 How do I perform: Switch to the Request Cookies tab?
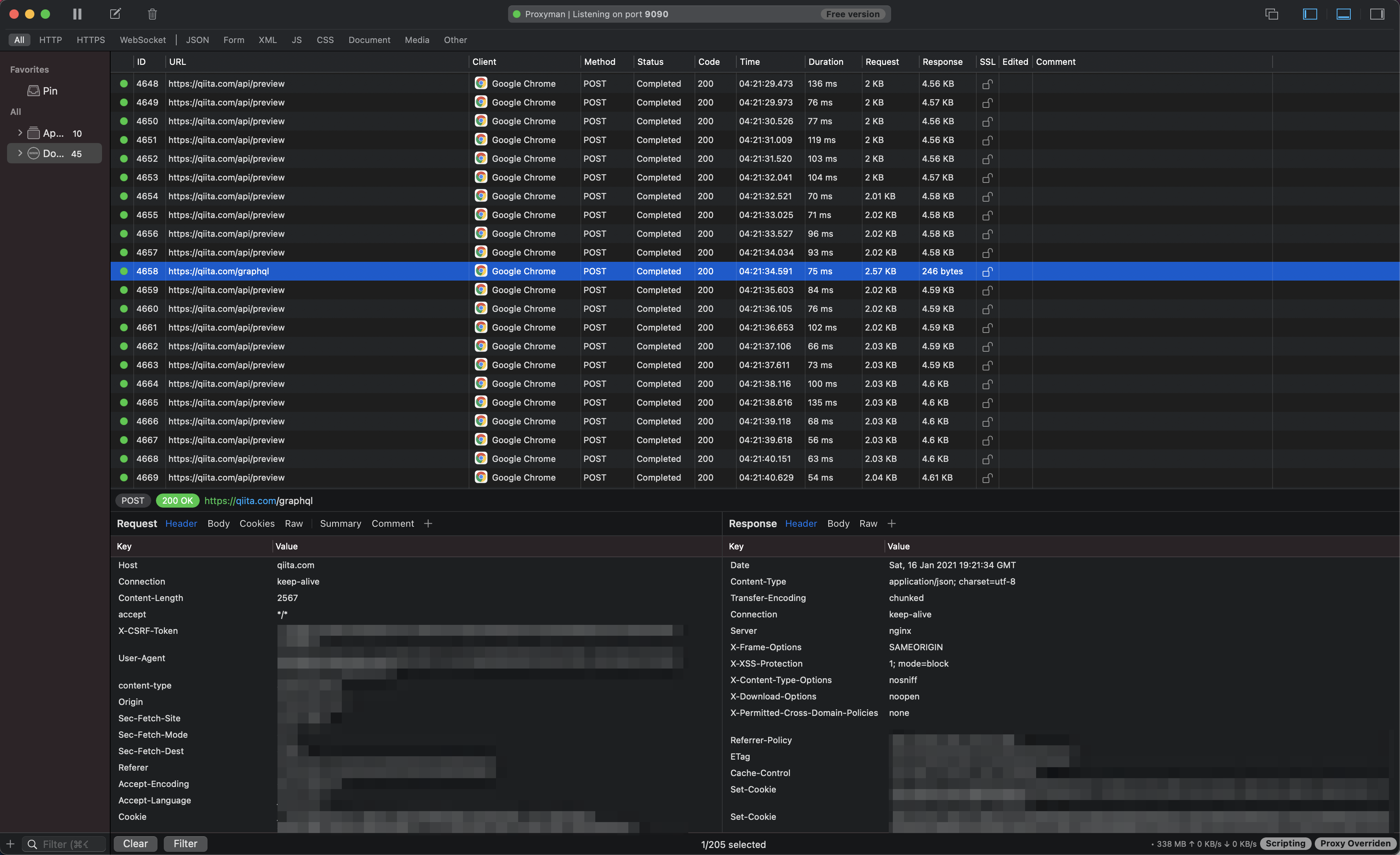pyautogui.click(x=257, y=523)
